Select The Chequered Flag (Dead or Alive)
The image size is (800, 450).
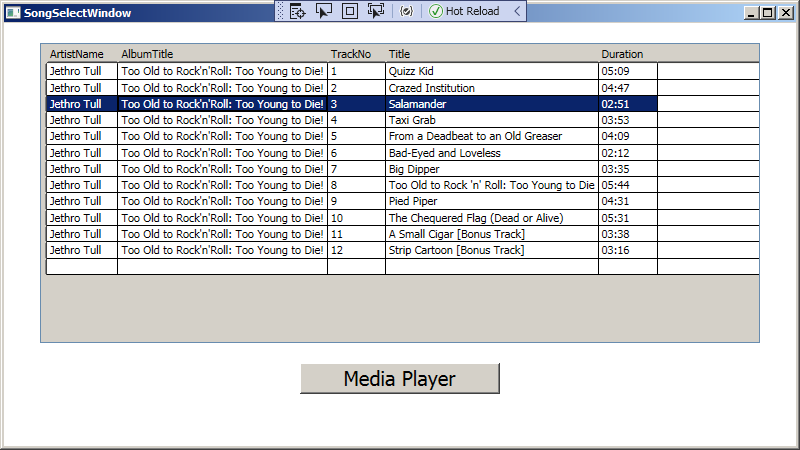[492, 218]
